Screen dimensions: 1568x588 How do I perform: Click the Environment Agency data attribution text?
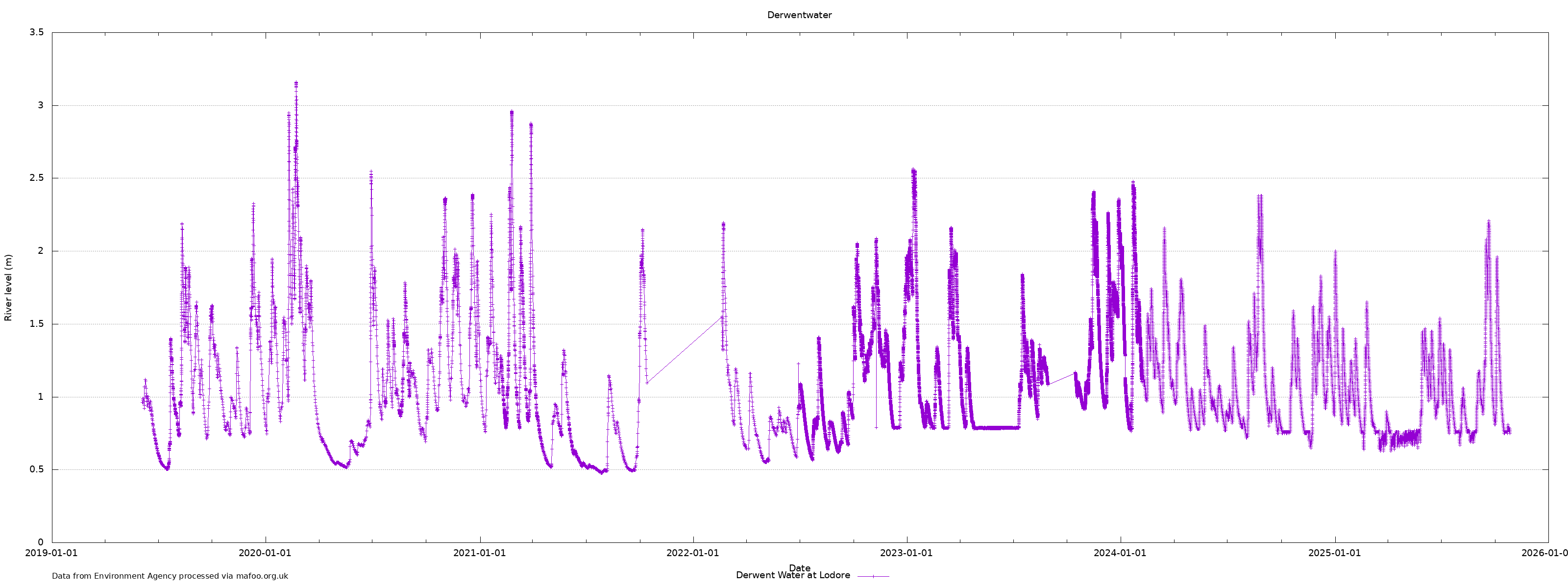point(170,576)
